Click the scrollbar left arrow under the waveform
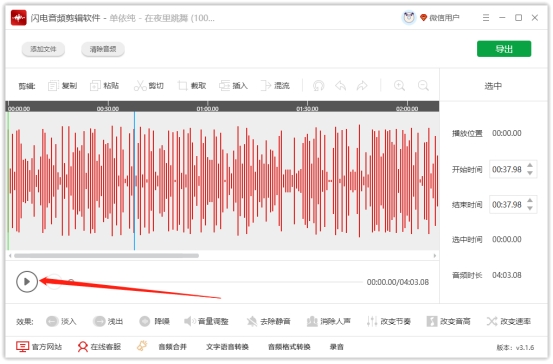The height and width of the screenshot is (364, 553). coord(10,255)
